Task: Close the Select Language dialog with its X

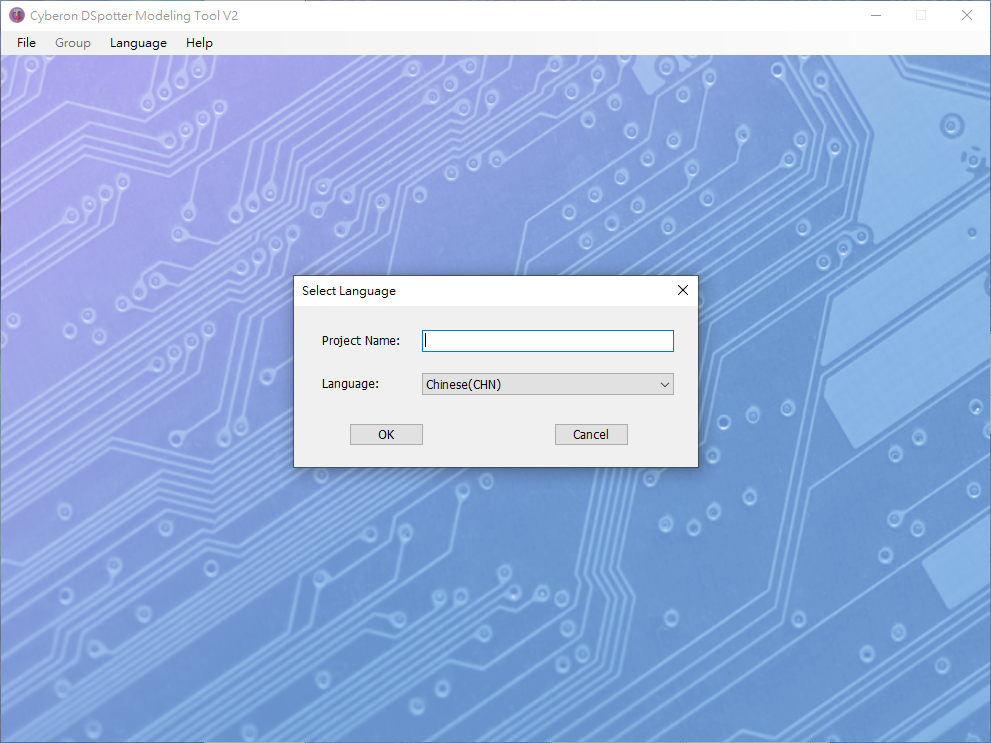Action: pos(682,290)
